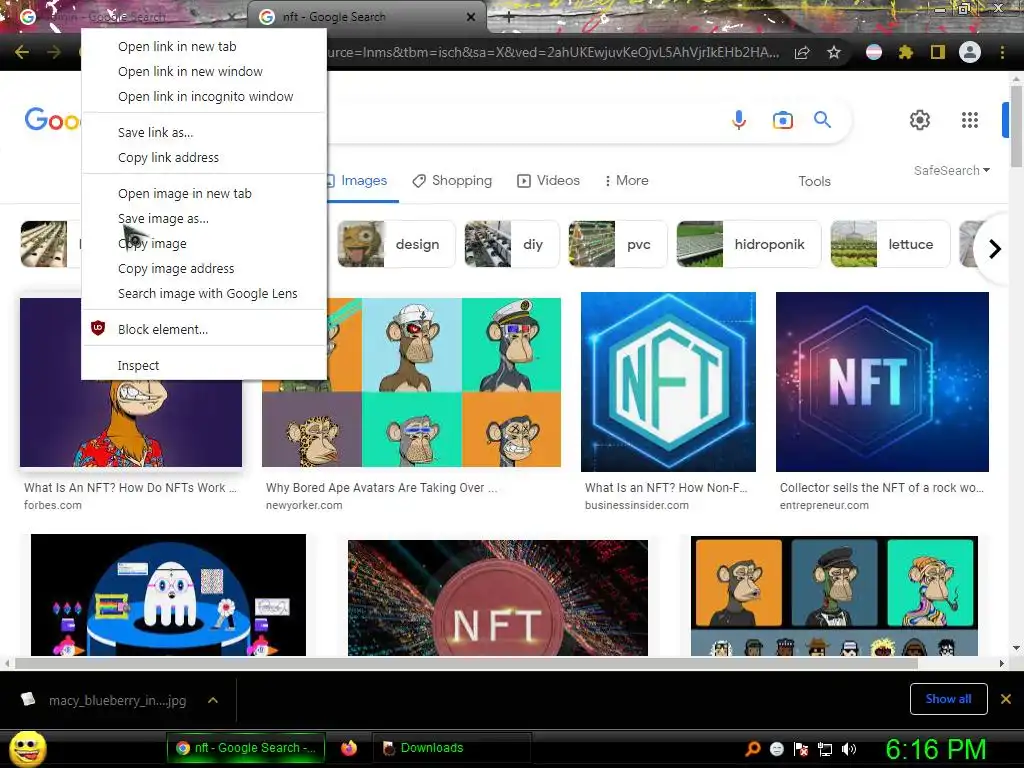This screenshot has height=768, width=1024.
Task: Choose Inspect from context menu
Action: 204,365
